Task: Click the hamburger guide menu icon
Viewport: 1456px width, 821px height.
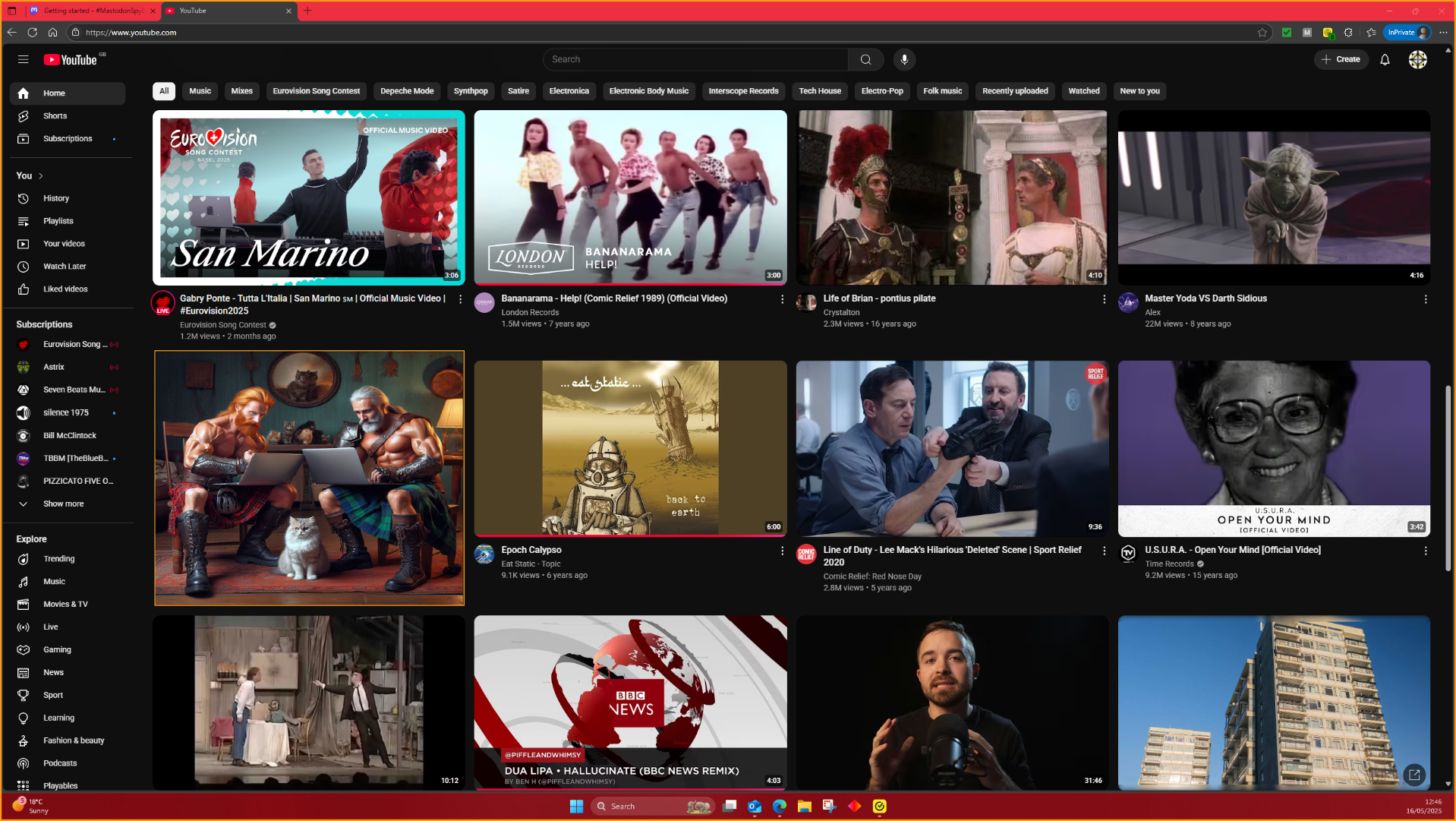Action: pyautogui.click(x=23, y=59)
